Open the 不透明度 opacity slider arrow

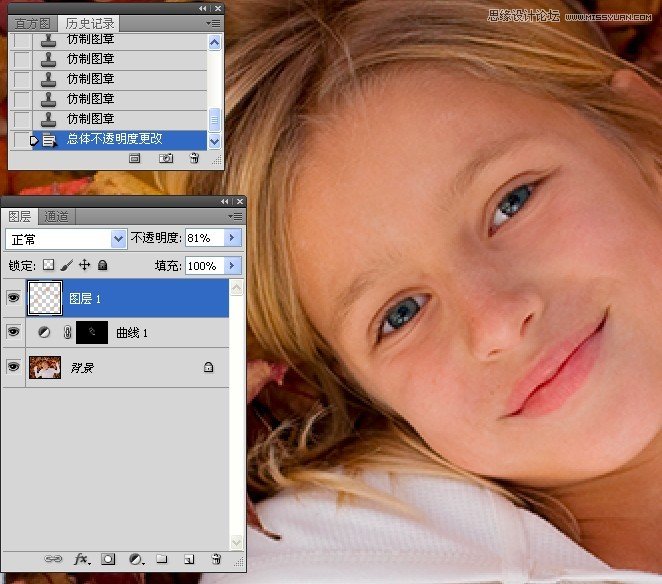pyautogui.click(x=233, y=238)
